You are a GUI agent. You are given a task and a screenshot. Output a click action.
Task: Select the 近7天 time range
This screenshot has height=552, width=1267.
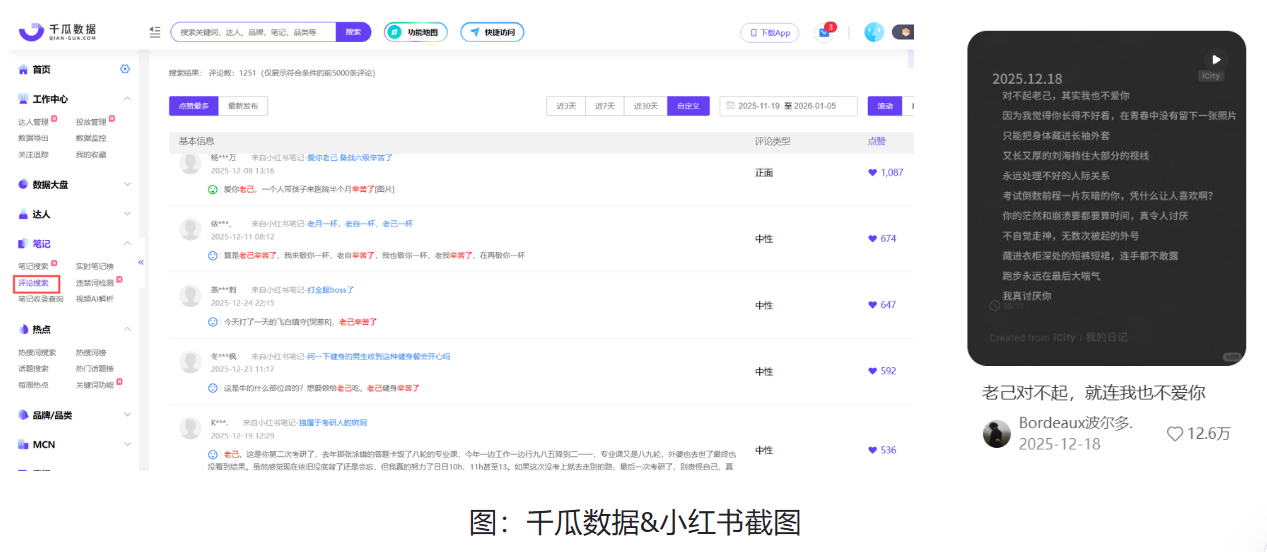point(604,106)
